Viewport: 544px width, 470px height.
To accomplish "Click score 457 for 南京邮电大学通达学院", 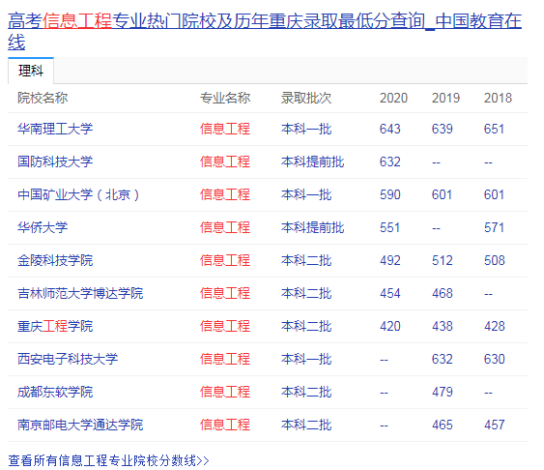I will pos(494,425).
